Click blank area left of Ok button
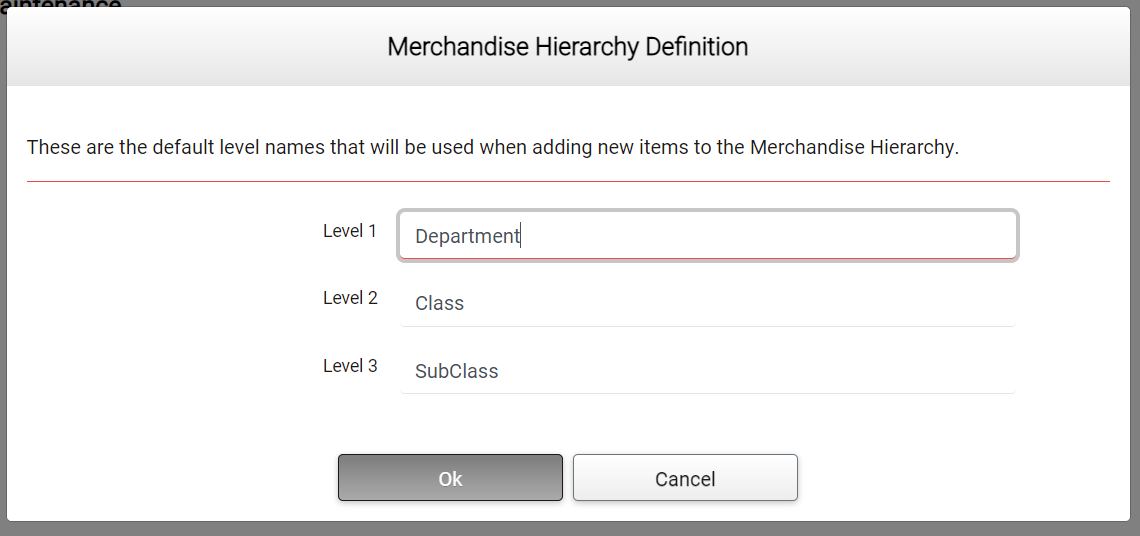Screen dimensions: 1140x536 coord(180,478)
